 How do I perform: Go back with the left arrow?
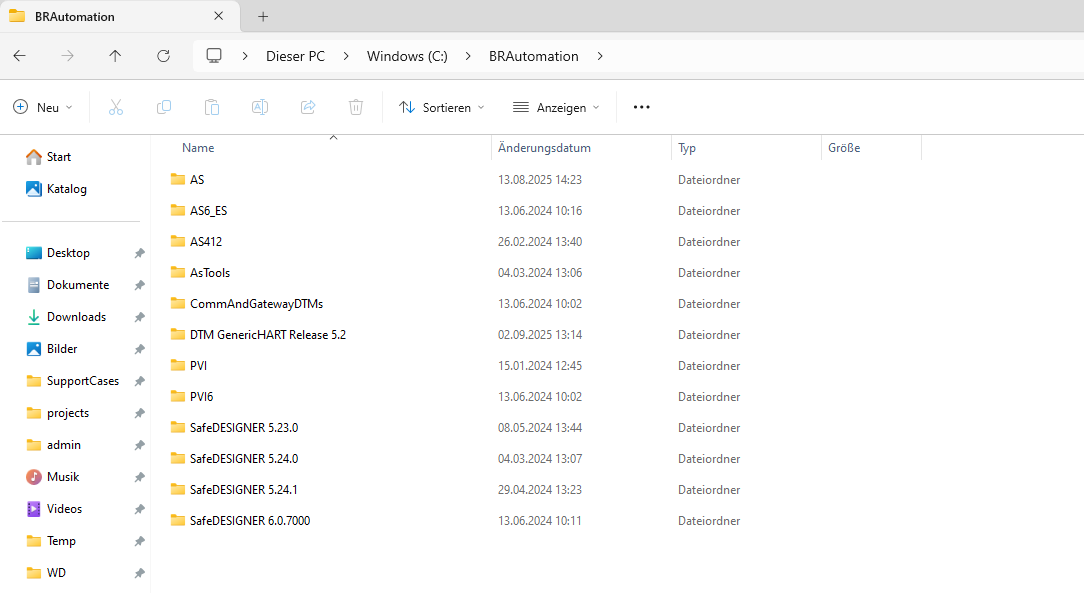coord(19,56)
